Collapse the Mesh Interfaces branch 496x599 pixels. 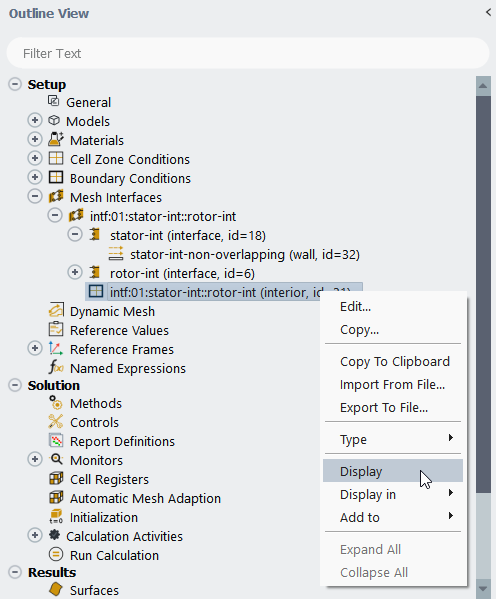tap(35, 196)
